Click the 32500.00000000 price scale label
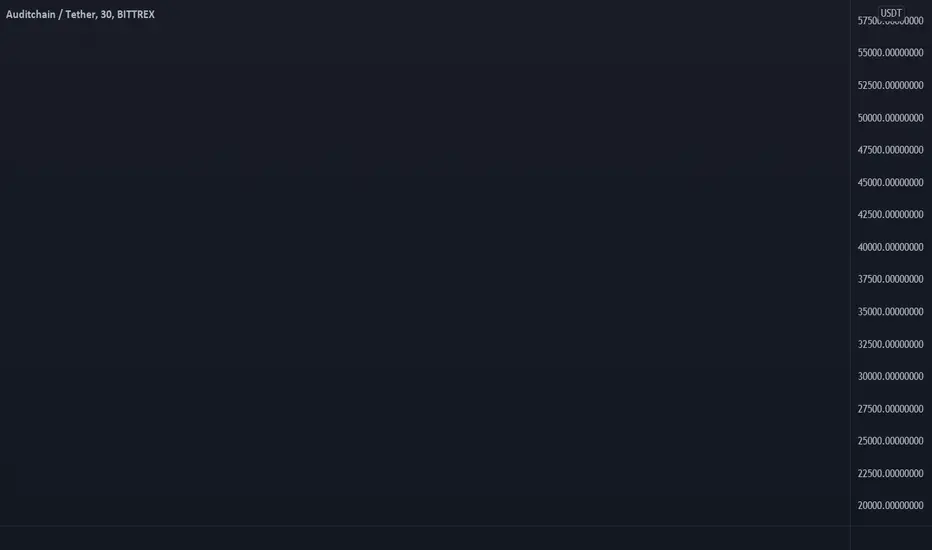 pyautogui.click(x=890, y=344)
